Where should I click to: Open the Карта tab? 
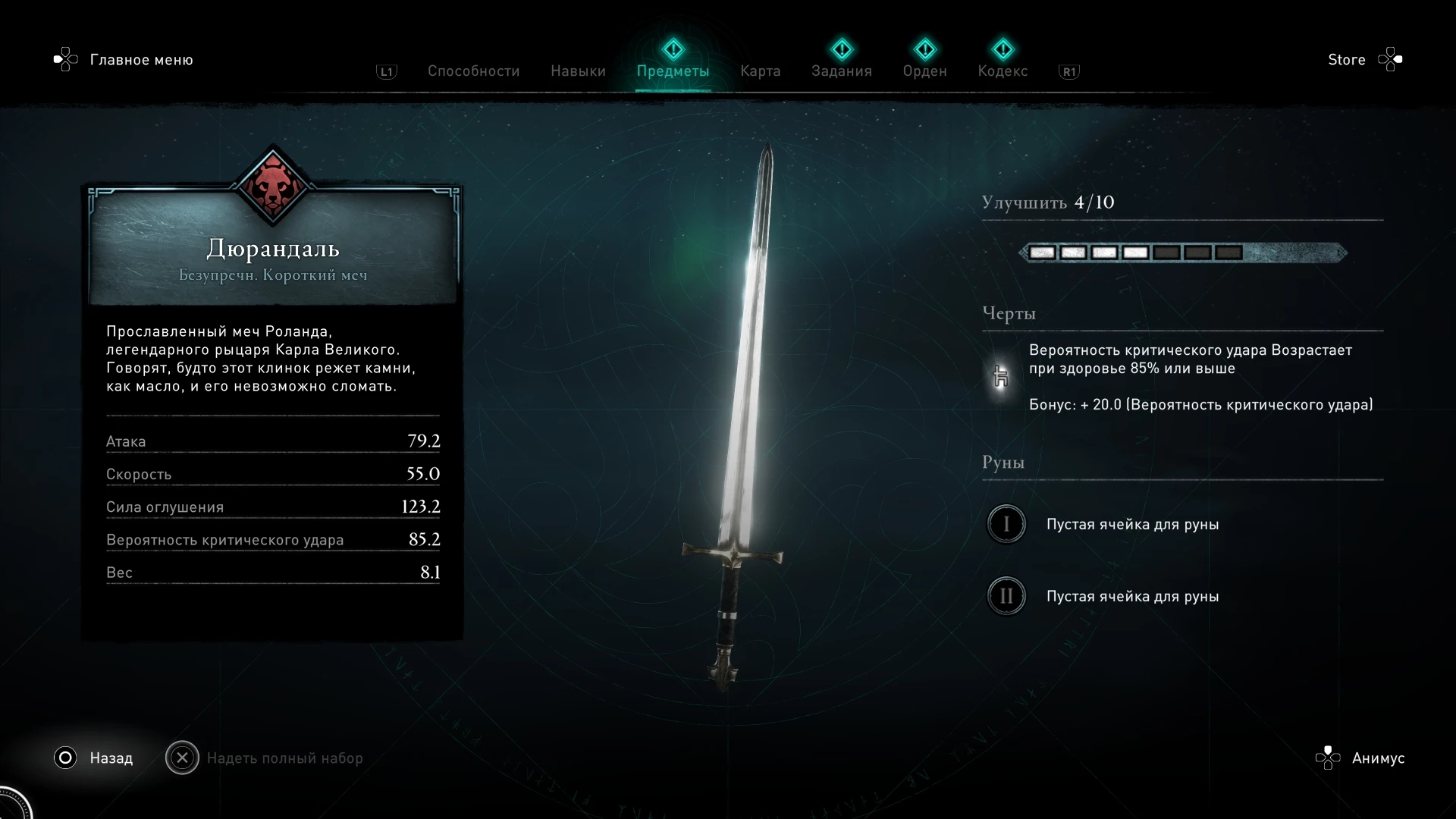(761, 71)
